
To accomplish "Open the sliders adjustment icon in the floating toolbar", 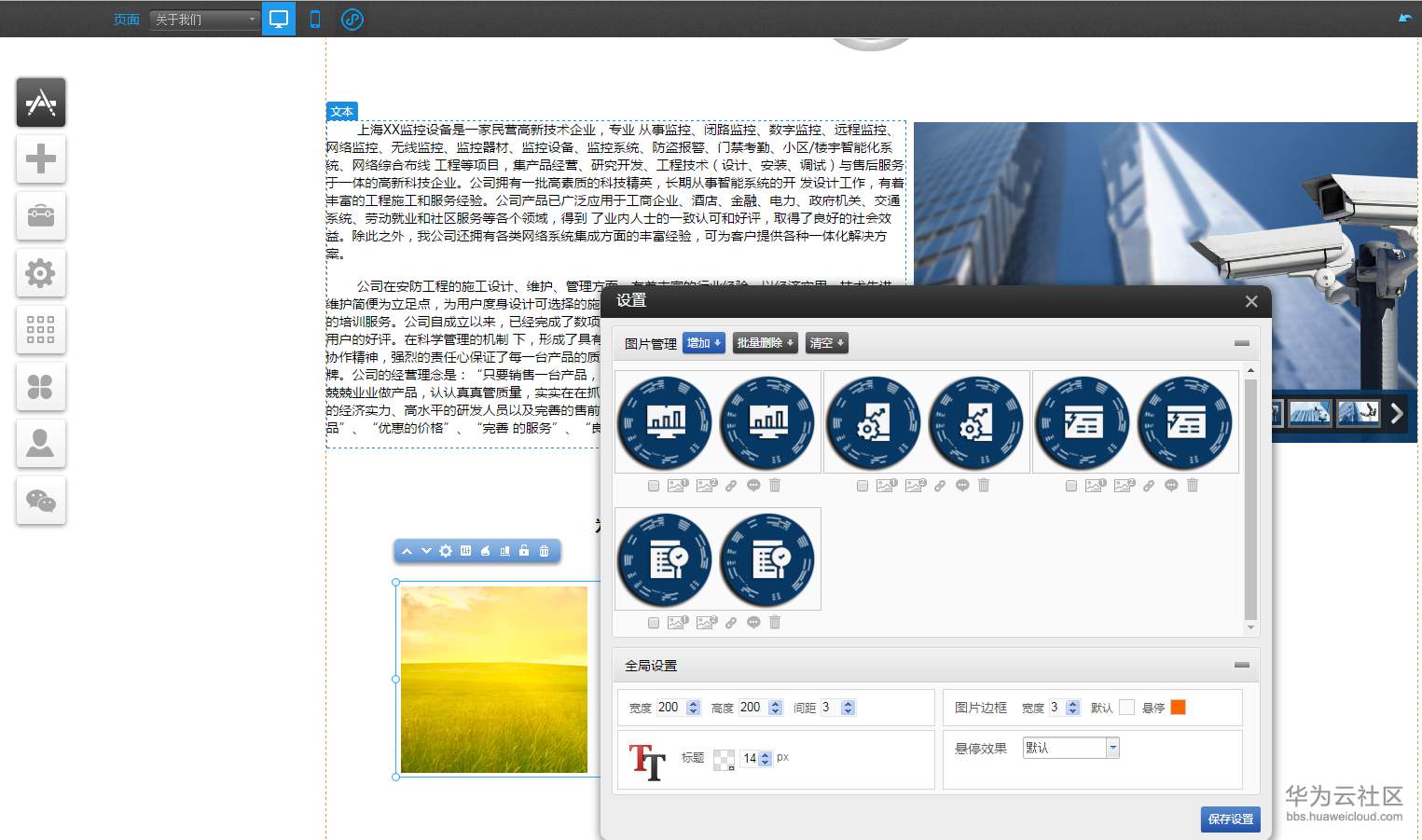I will pyautogui.click(x=465, y=551).
